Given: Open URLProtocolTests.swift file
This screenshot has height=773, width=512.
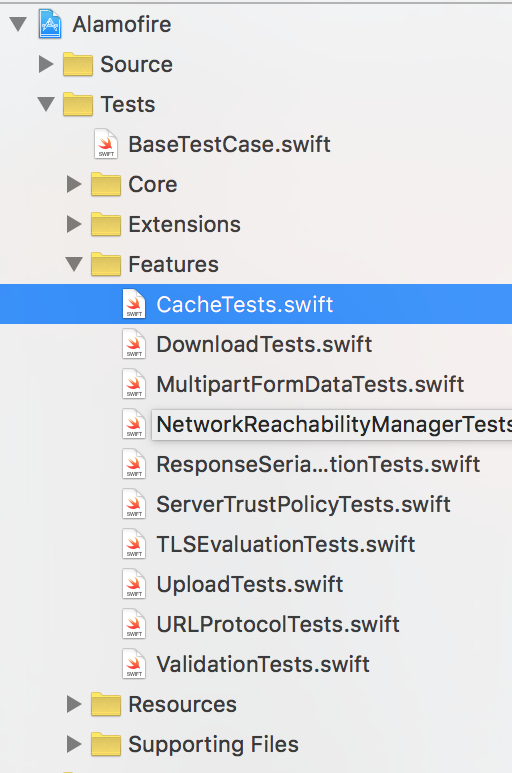Looking at the screenshot, I should tap(277, 624).
